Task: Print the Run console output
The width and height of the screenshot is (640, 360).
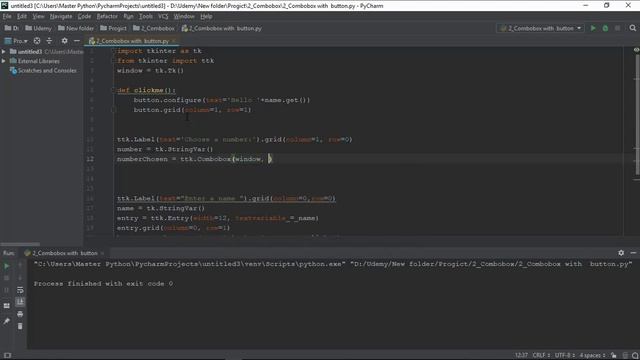Action: [x=20, y=314]
